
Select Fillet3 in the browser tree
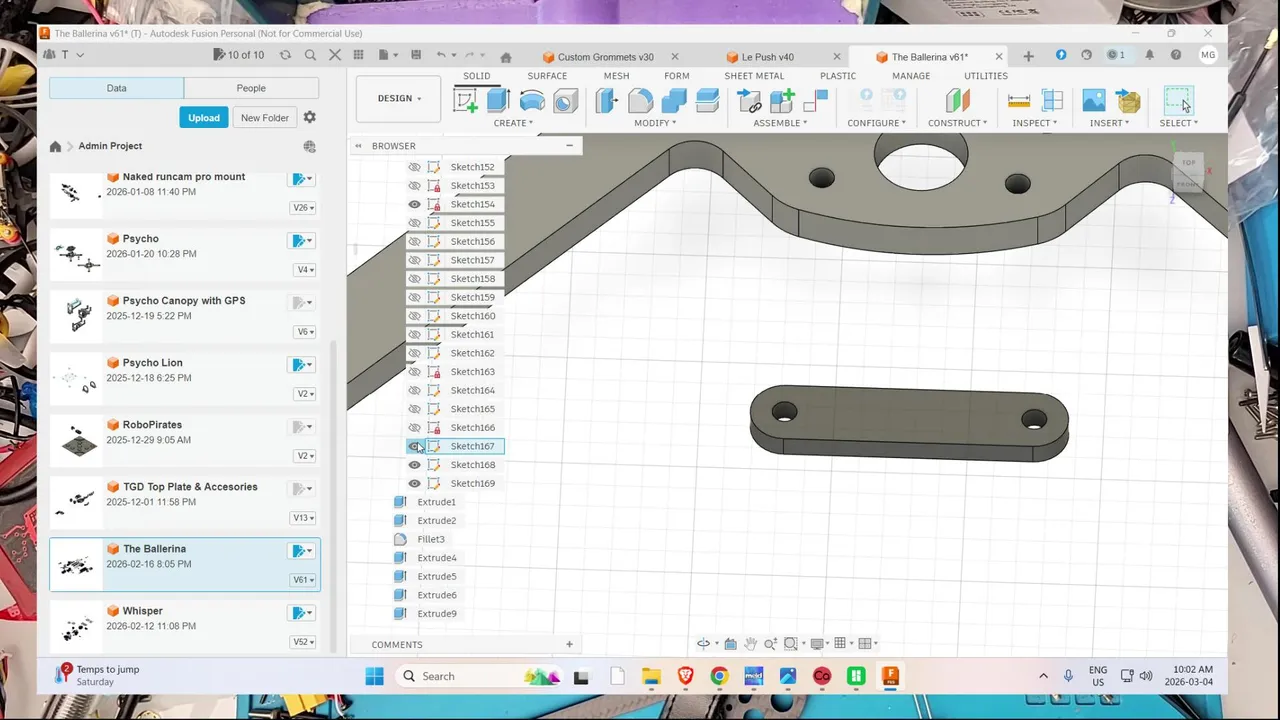(431, 539)
